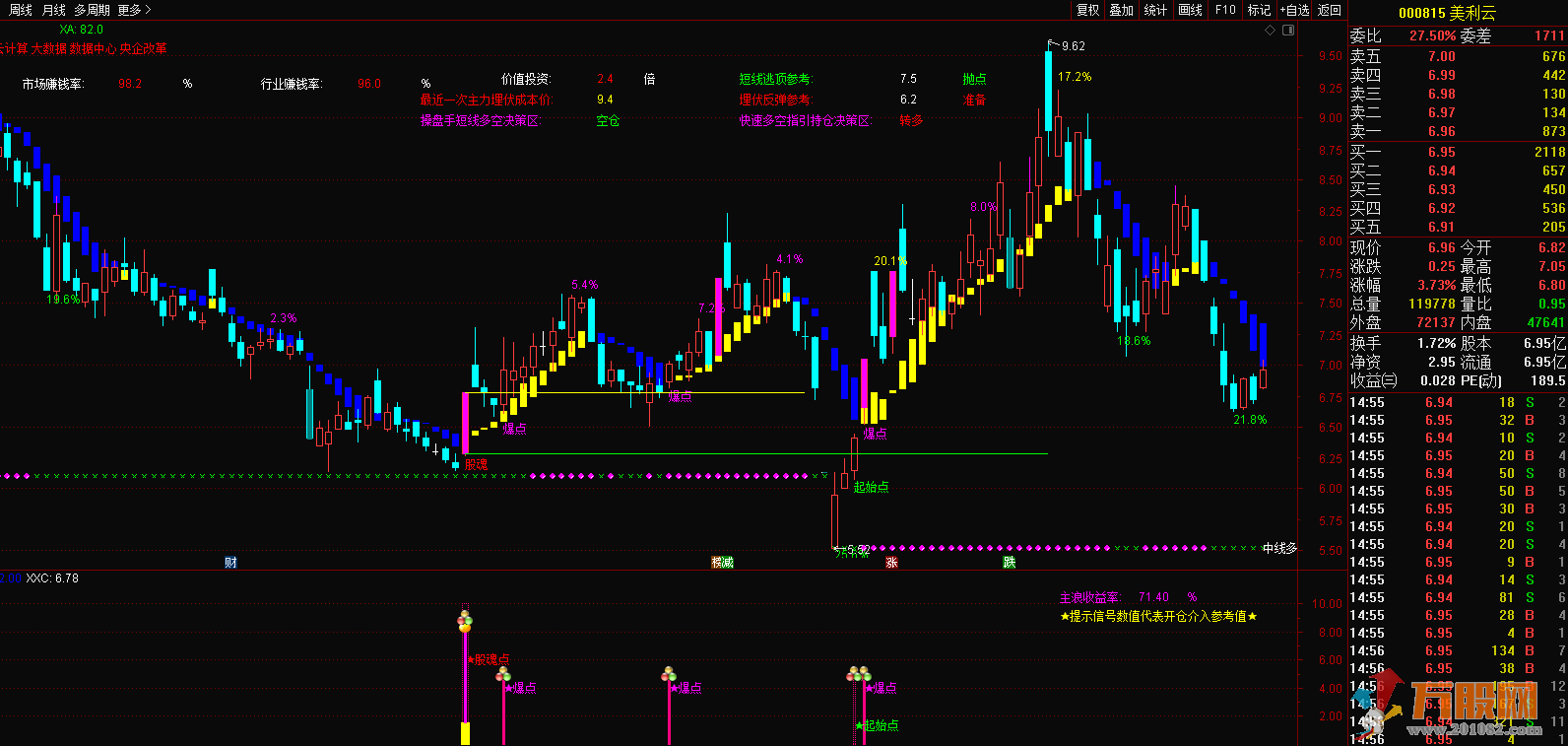1568x746 pixels.
Task: Click the XA: 82.0 indicator label
Action: click(x=81, y=30)
